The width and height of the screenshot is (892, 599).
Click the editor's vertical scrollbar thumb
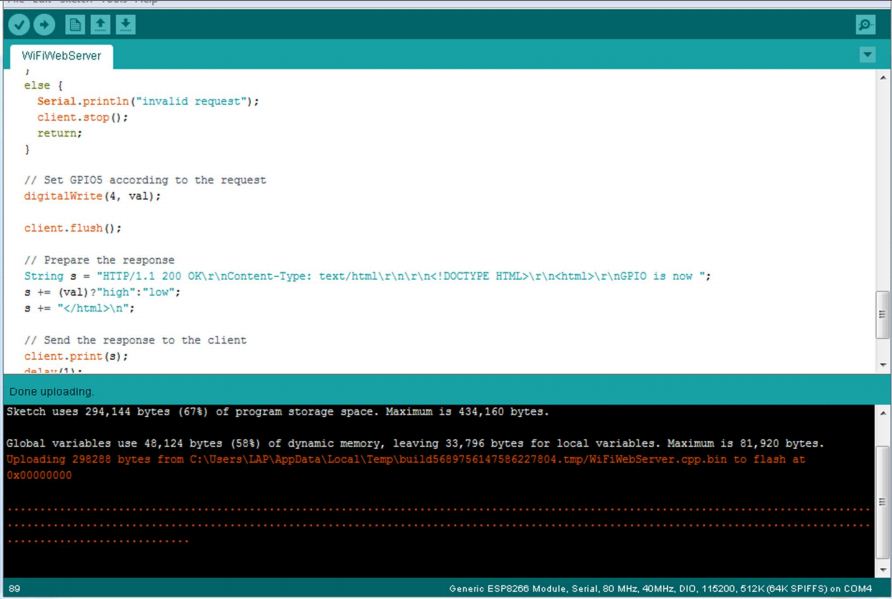882,314
